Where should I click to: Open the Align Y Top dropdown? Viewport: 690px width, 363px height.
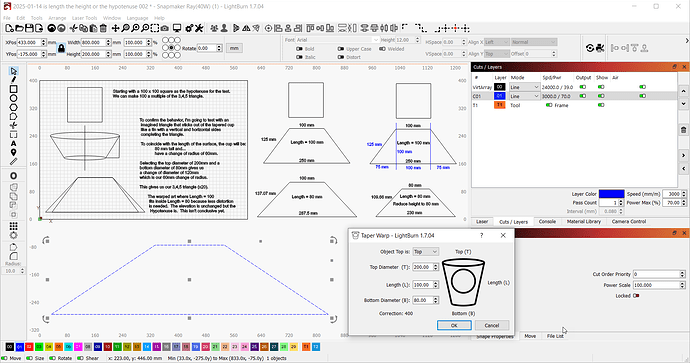point(497,54)
